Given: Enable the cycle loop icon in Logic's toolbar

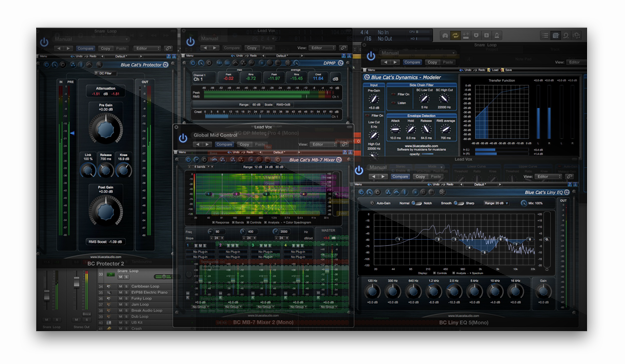Looking at the screenshot, I should pos(455,35).
